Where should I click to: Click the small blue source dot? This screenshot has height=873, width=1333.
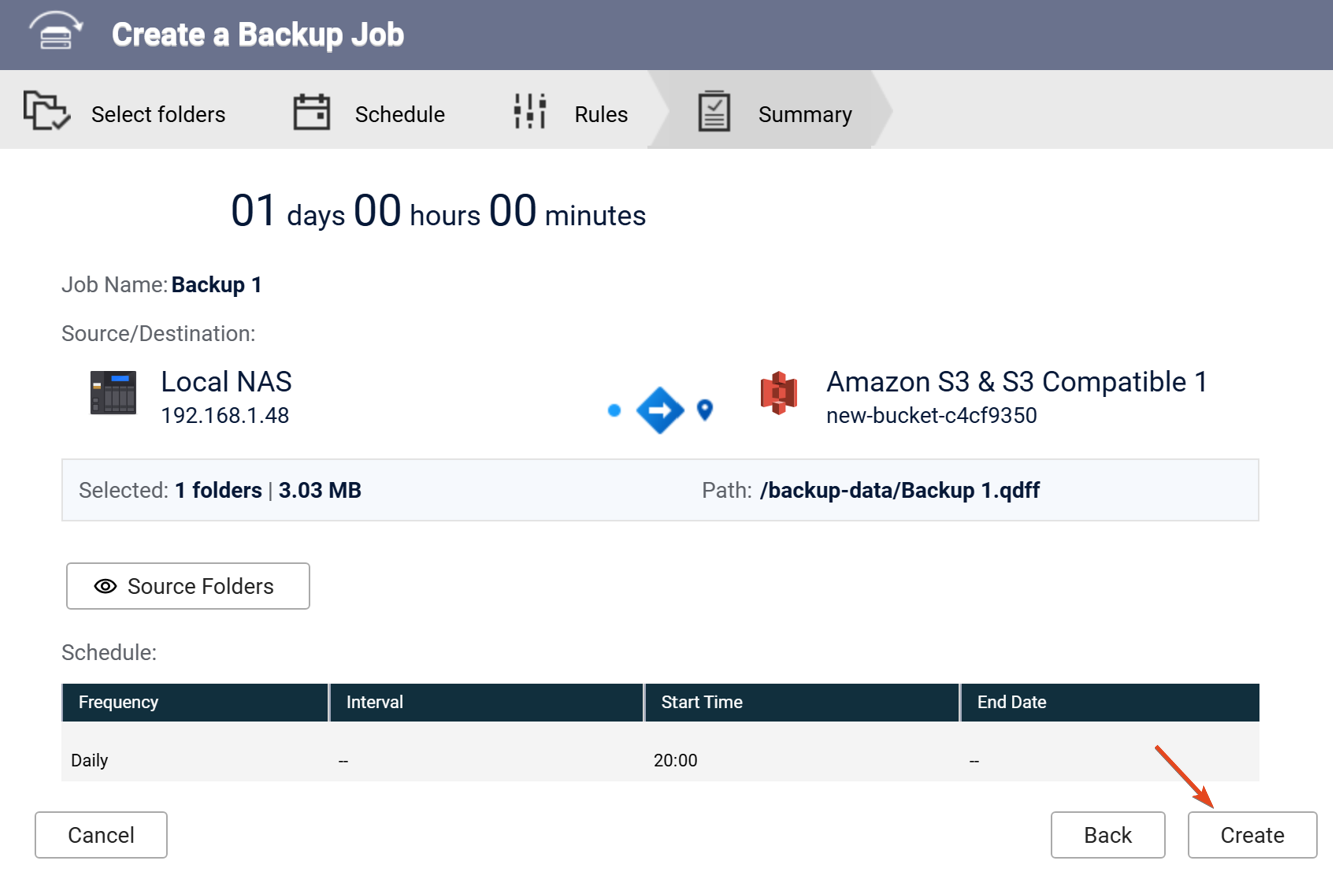pyautogui.click(x=614, y=410)
